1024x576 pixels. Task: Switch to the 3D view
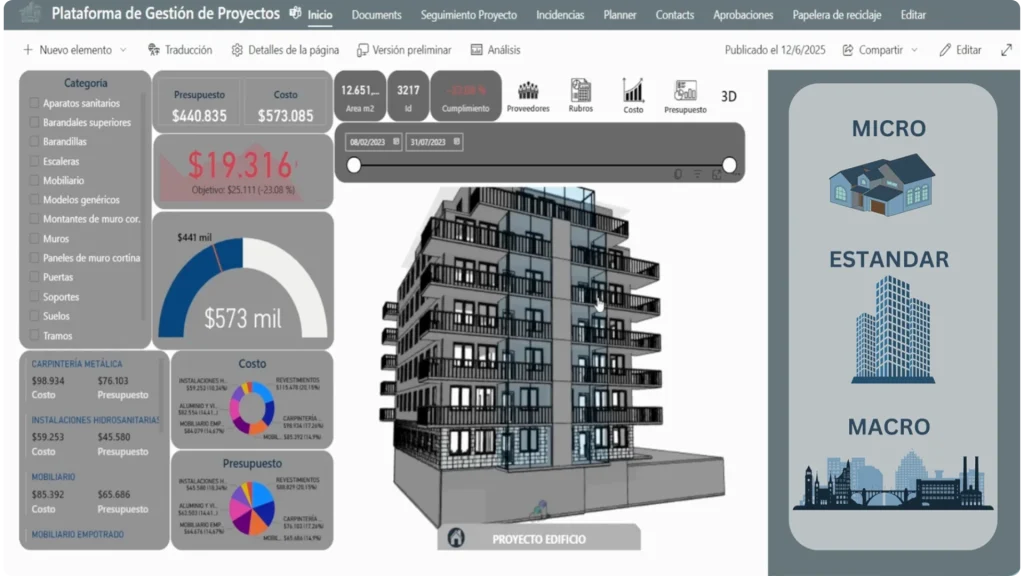pyautogui.click(x=729, y=95)
